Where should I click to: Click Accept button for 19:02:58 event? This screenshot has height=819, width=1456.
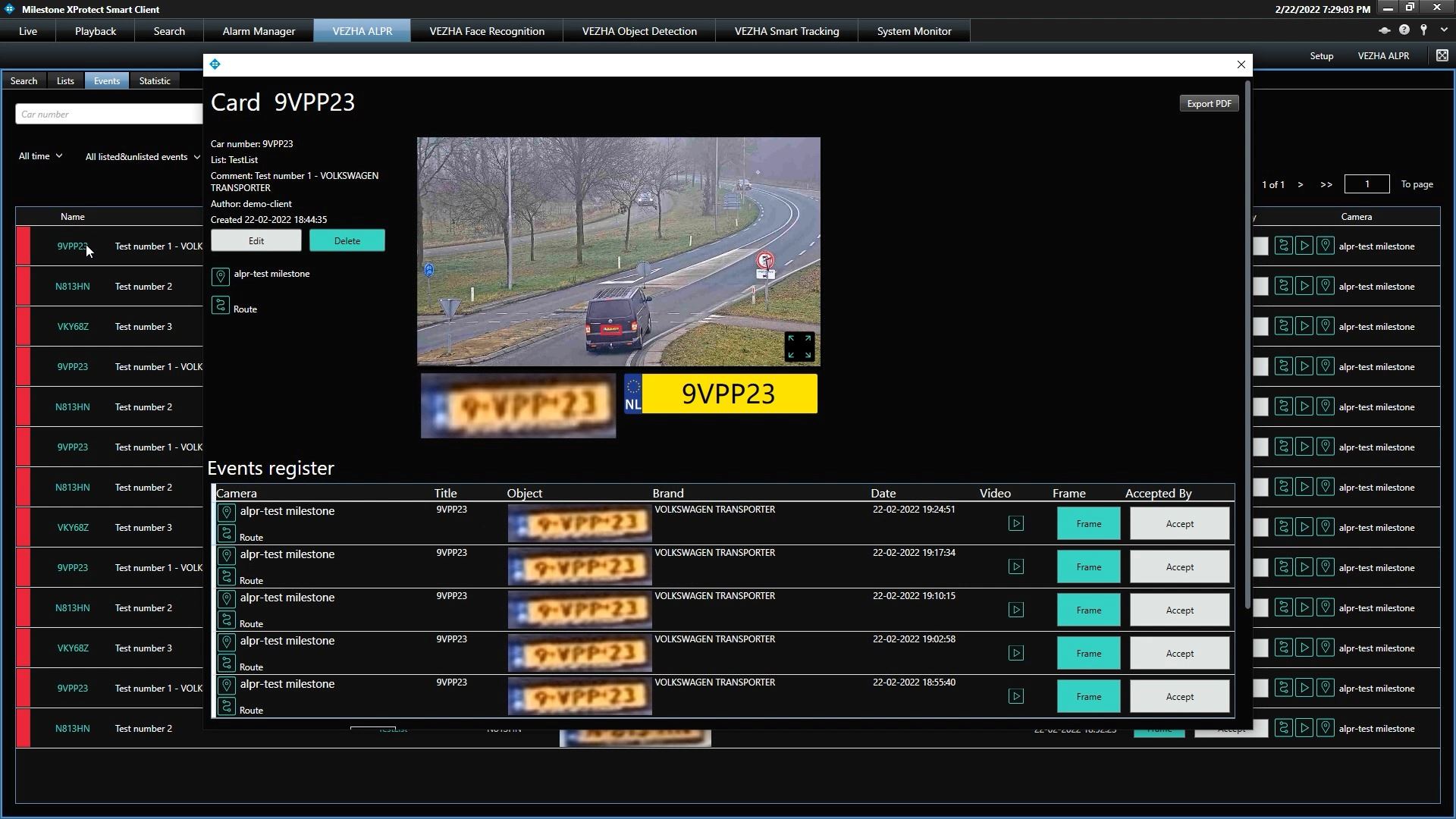1179,653
